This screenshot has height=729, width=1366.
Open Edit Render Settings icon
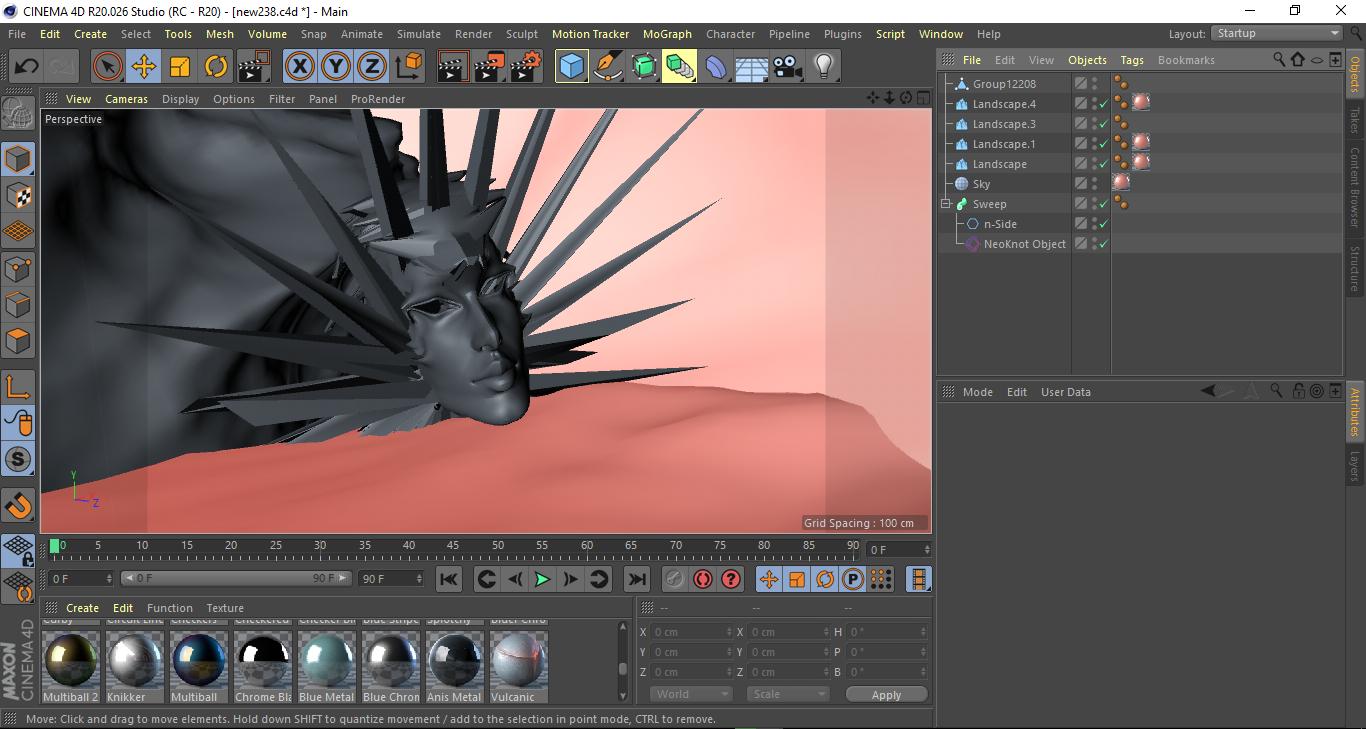click(x=526, y=67)
